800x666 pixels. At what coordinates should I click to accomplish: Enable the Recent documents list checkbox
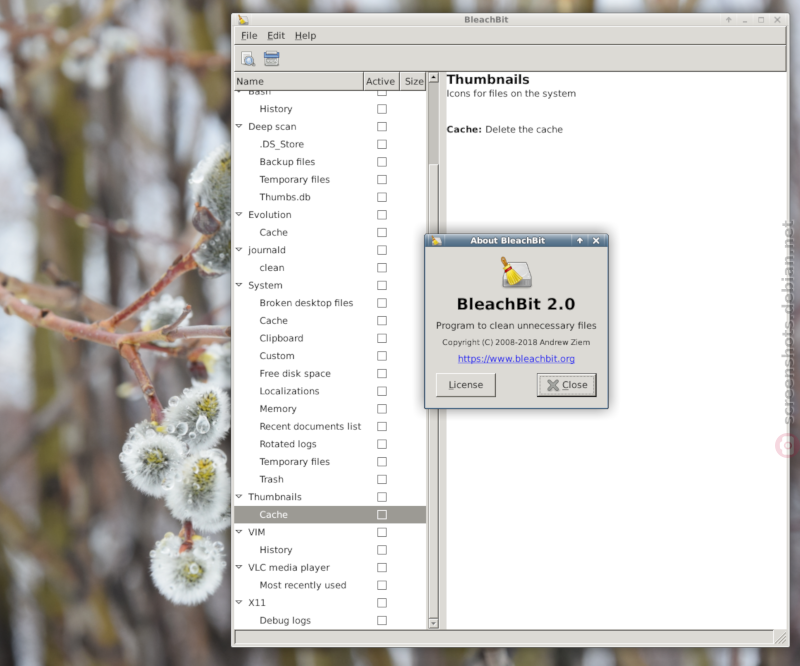click(x=382, y=426)
